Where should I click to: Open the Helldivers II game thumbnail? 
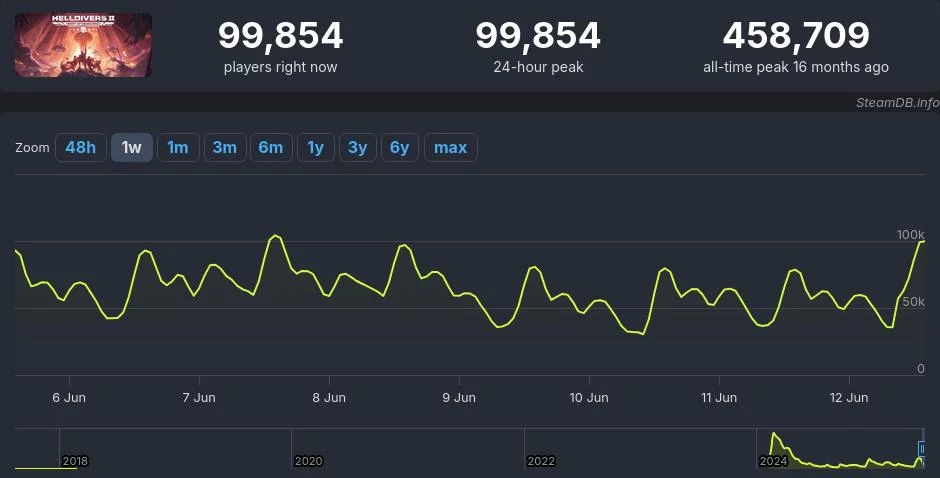pyautogui.click(x=83, y=45)
